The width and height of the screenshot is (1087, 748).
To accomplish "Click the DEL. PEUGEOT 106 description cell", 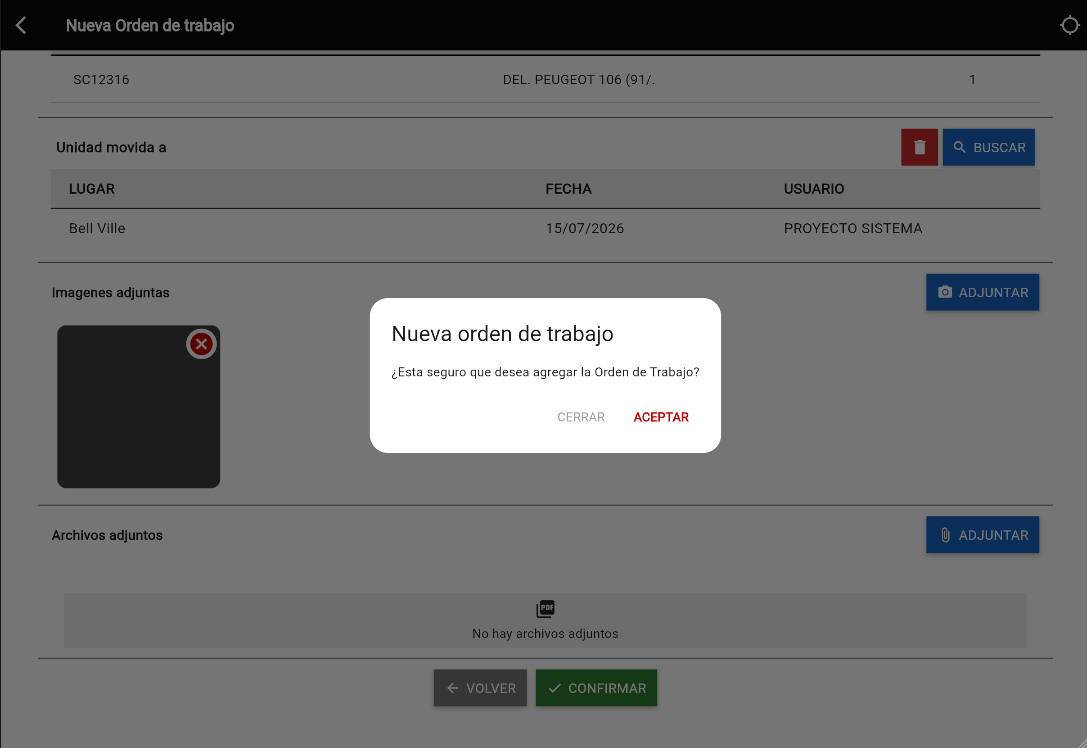I will (x=579, y=80).
